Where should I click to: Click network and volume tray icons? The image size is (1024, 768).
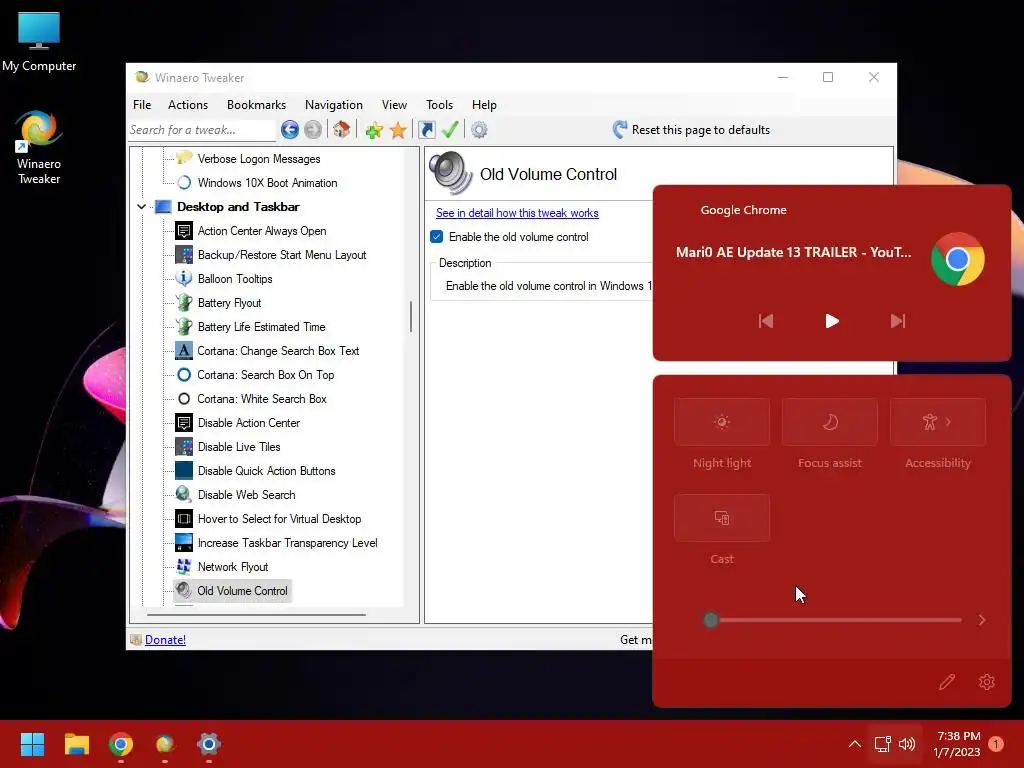pos(895,744)
